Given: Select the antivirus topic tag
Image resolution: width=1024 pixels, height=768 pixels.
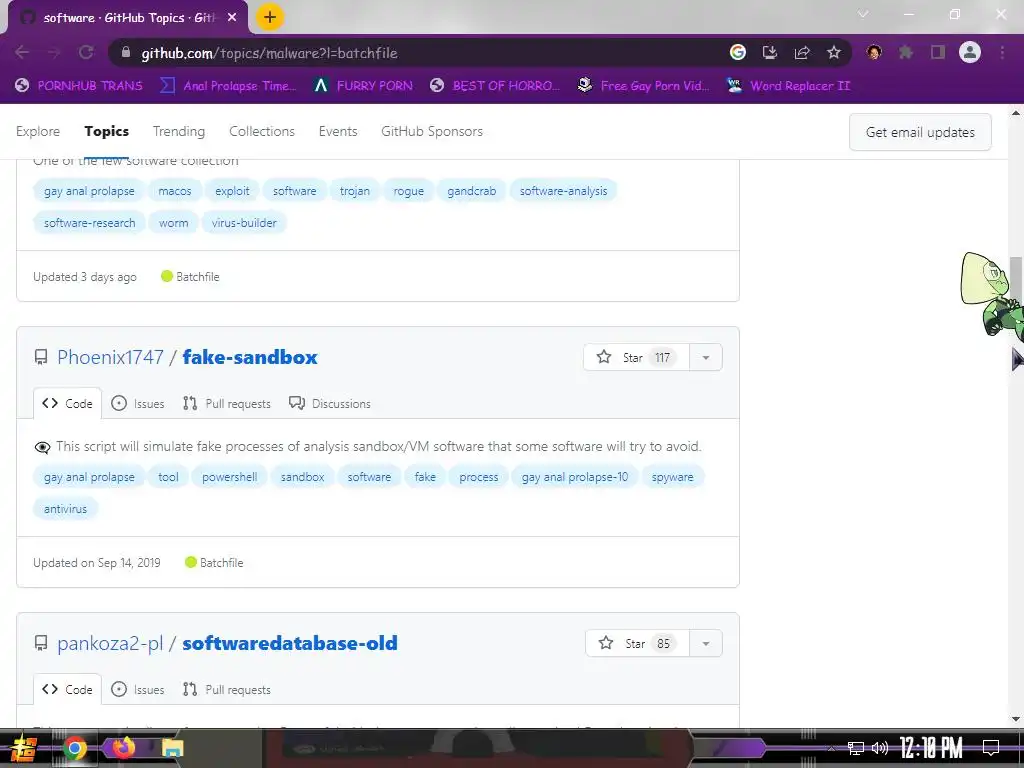Looking at the screenshot, I should tap(65, 509).
